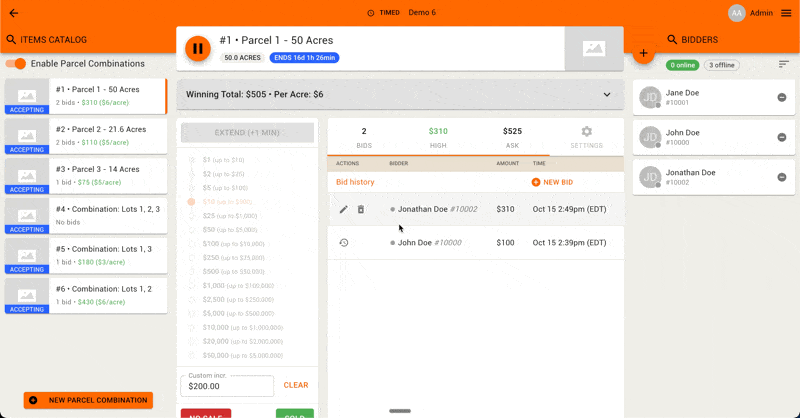This screenshot has width=800, height=418.
Task: Toggle Enable Parcel Combinations switch
Action: (x=16, y=64)
